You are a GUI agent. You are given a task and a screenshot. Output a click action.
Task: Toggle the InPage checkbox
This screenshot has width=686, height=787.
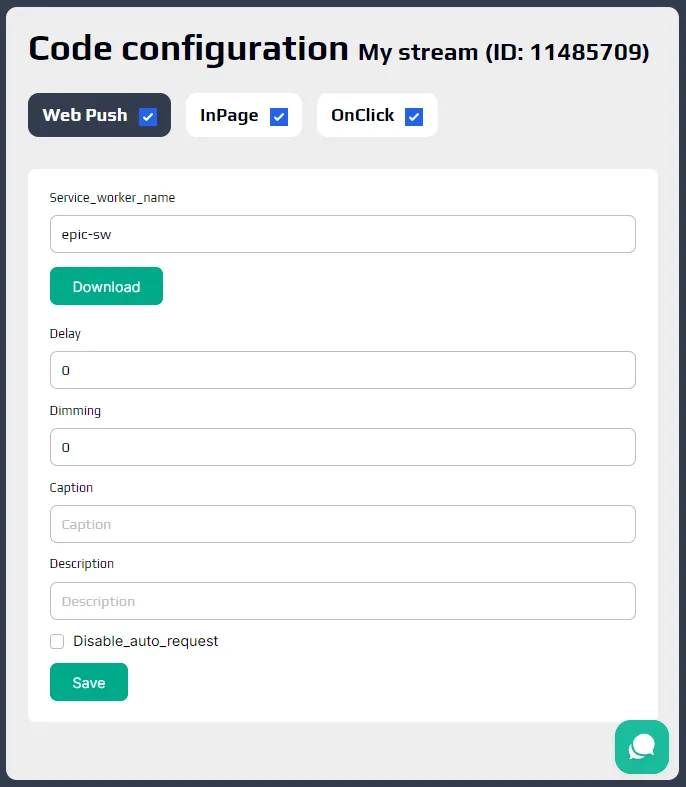click(279, 117)
